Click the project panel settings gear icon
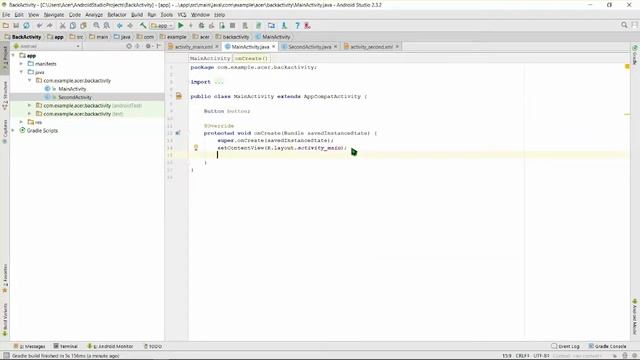640x360 pixels. coord(148,46)
